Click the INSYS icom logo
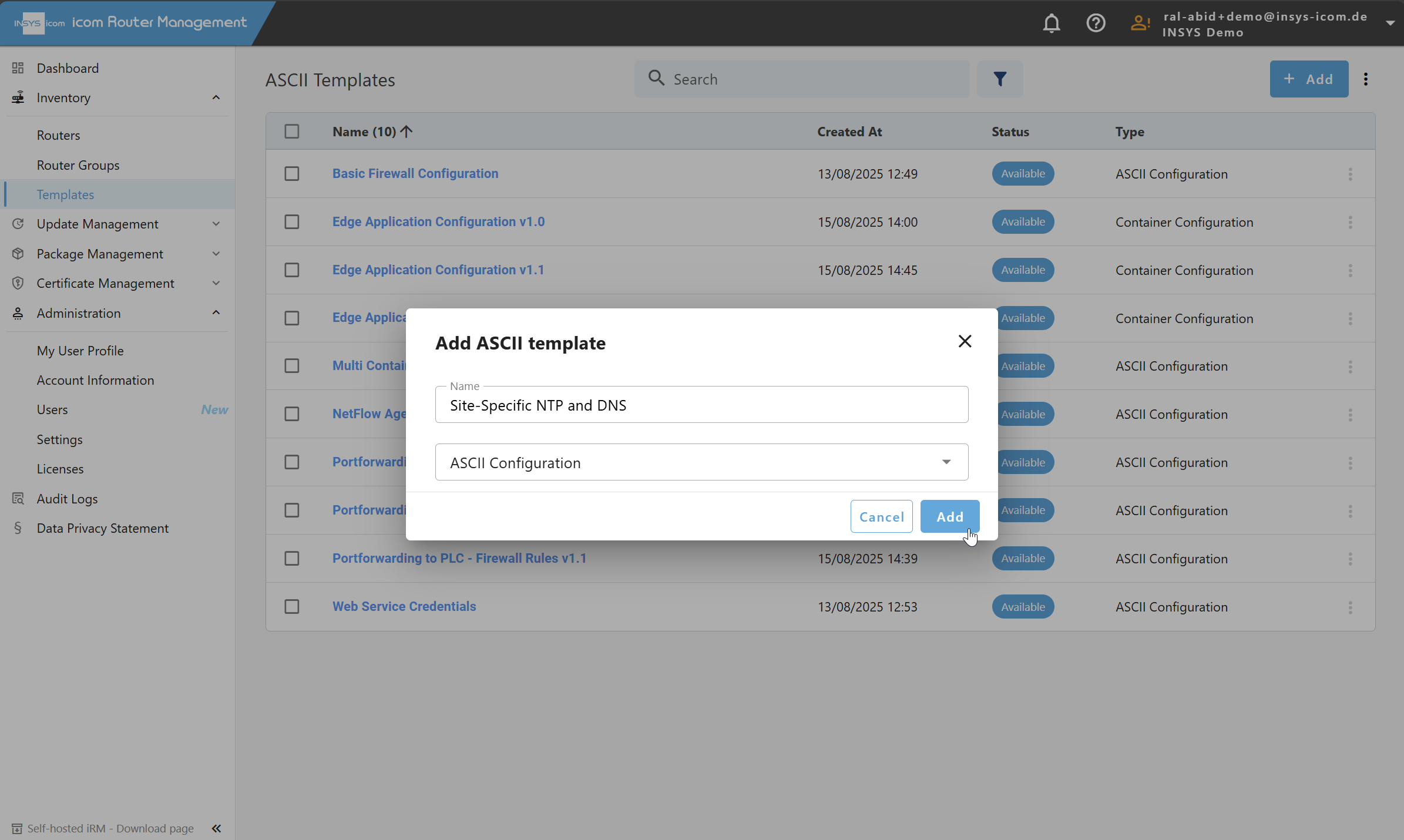 [39, 23]
